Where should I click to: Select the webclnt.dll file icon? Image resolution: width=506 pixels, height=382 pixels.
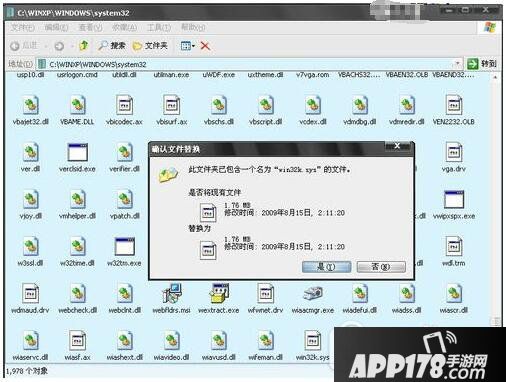124,293
